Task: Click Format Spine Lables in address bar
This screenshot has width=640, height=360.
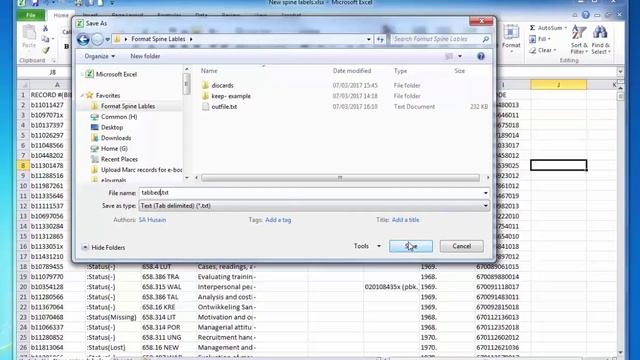Action: [x=158, y=39]
